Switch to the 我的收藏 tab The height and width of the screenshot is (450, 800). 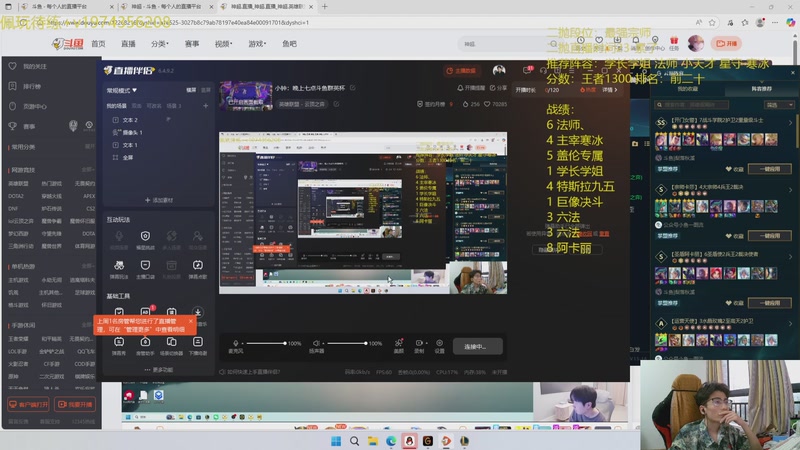687,89
